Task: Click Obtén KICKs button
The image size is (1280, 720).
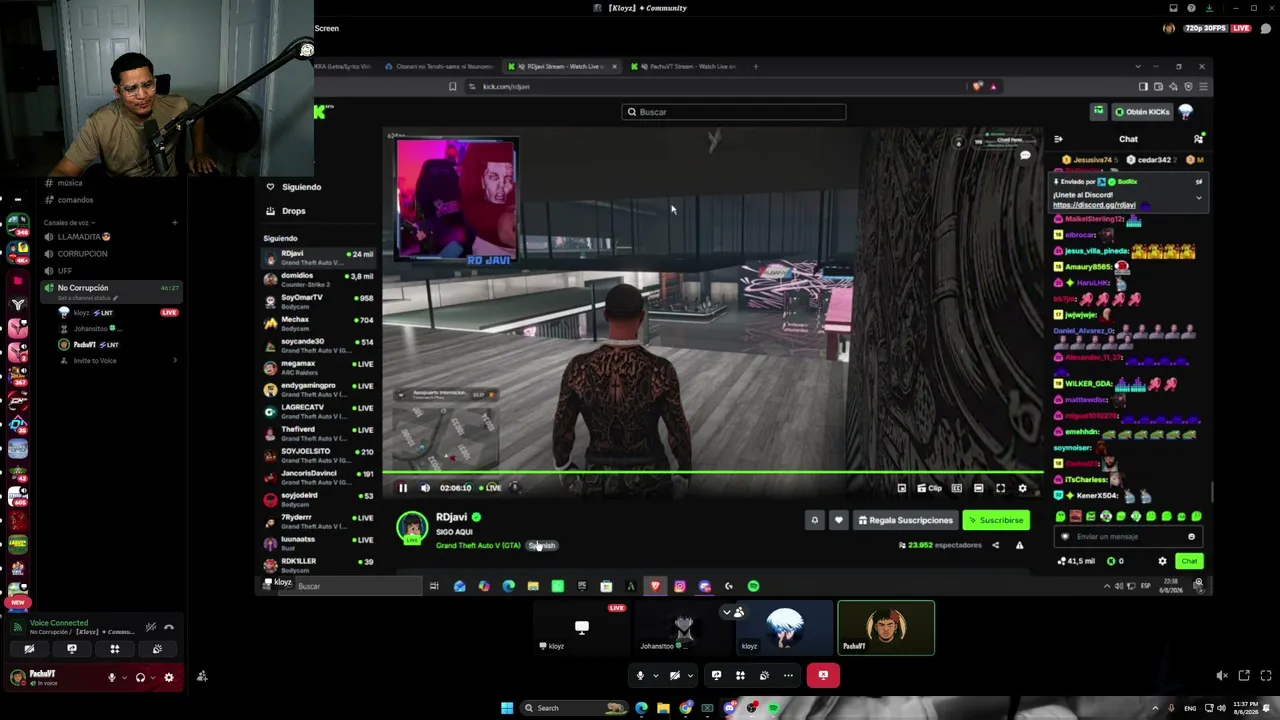Action: [x=1142, y=112]
